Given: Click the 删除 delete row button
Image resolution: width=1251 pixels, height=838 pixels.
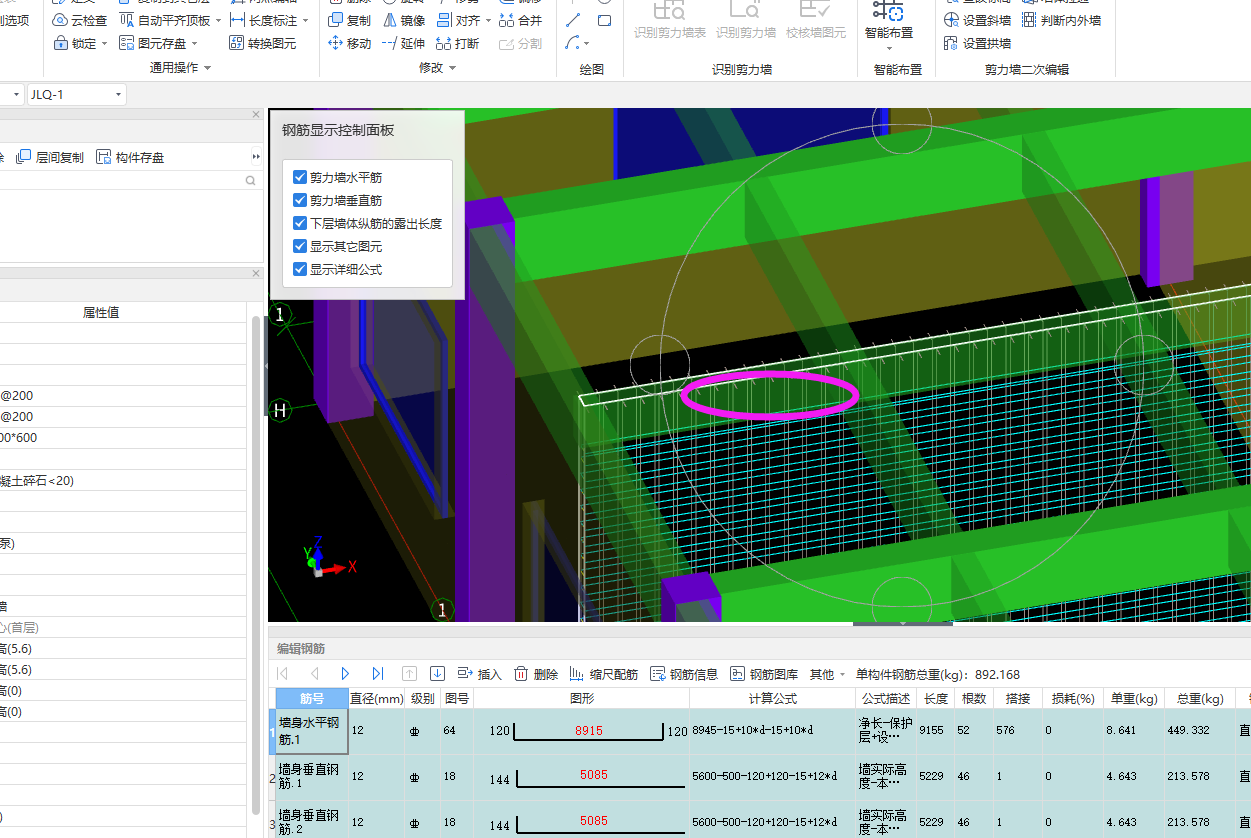Looking at the screenshot, I should pyautogui.click(x=536, y=674).
